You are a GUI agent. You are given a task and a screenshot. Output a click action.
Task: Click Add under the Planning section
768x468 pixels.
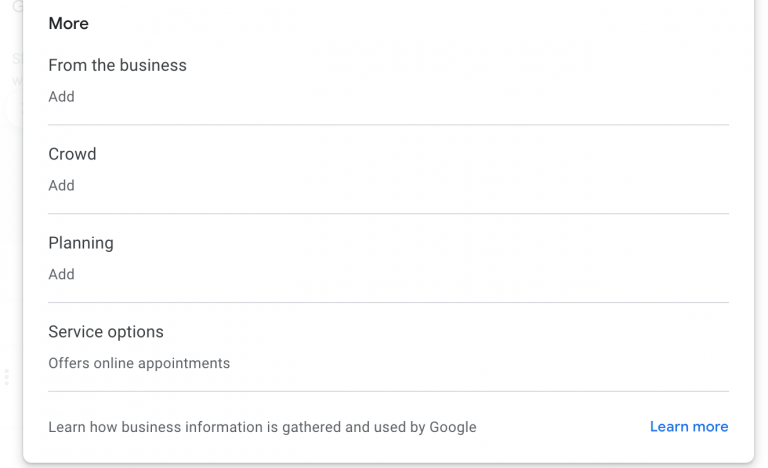click(61, 275)
